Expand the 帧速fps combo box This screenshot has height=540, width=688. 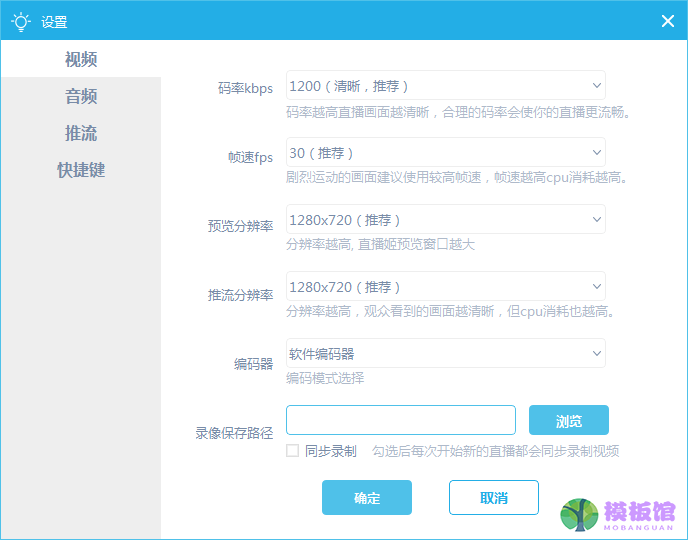(x=446, y=152)
